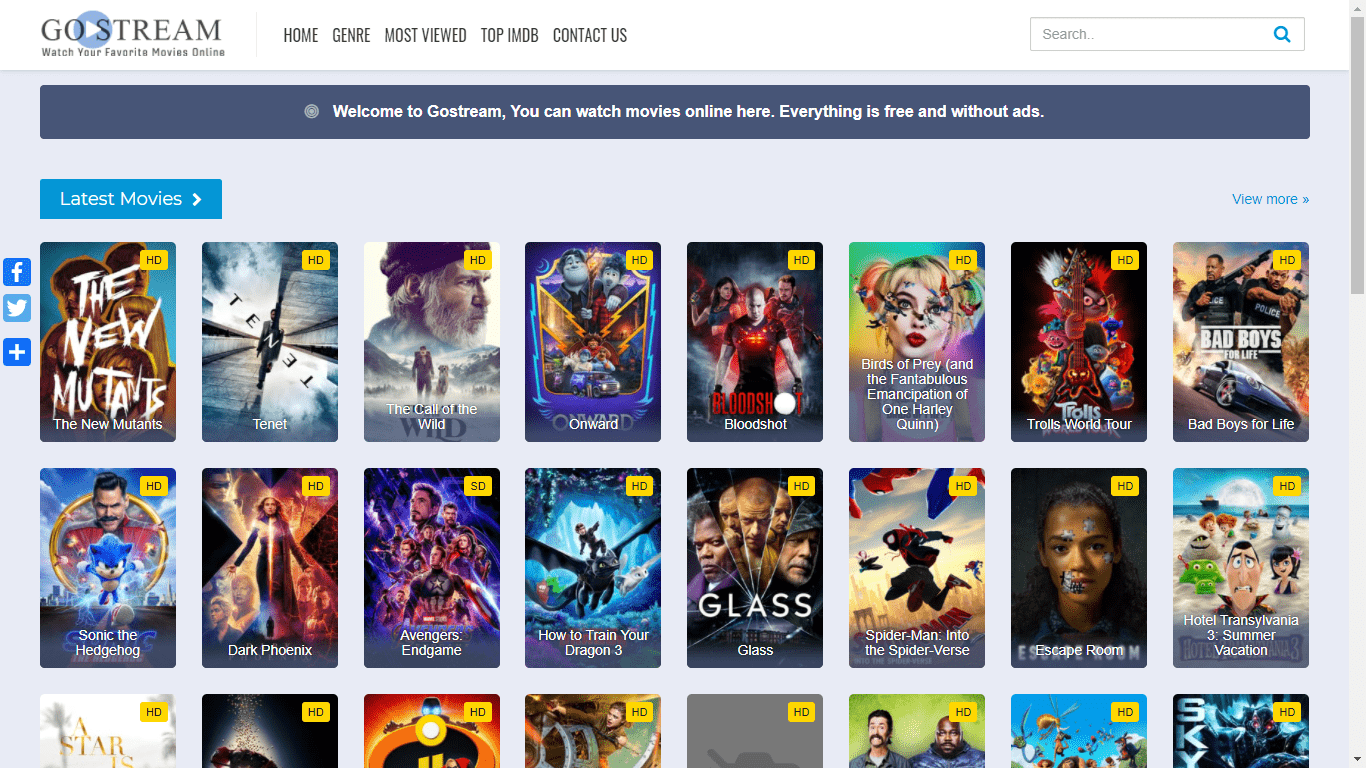Open The Call of the Wild poster
Image resolution: width=1366 pixels, height=768 pixels.
(x=432, y=342)
